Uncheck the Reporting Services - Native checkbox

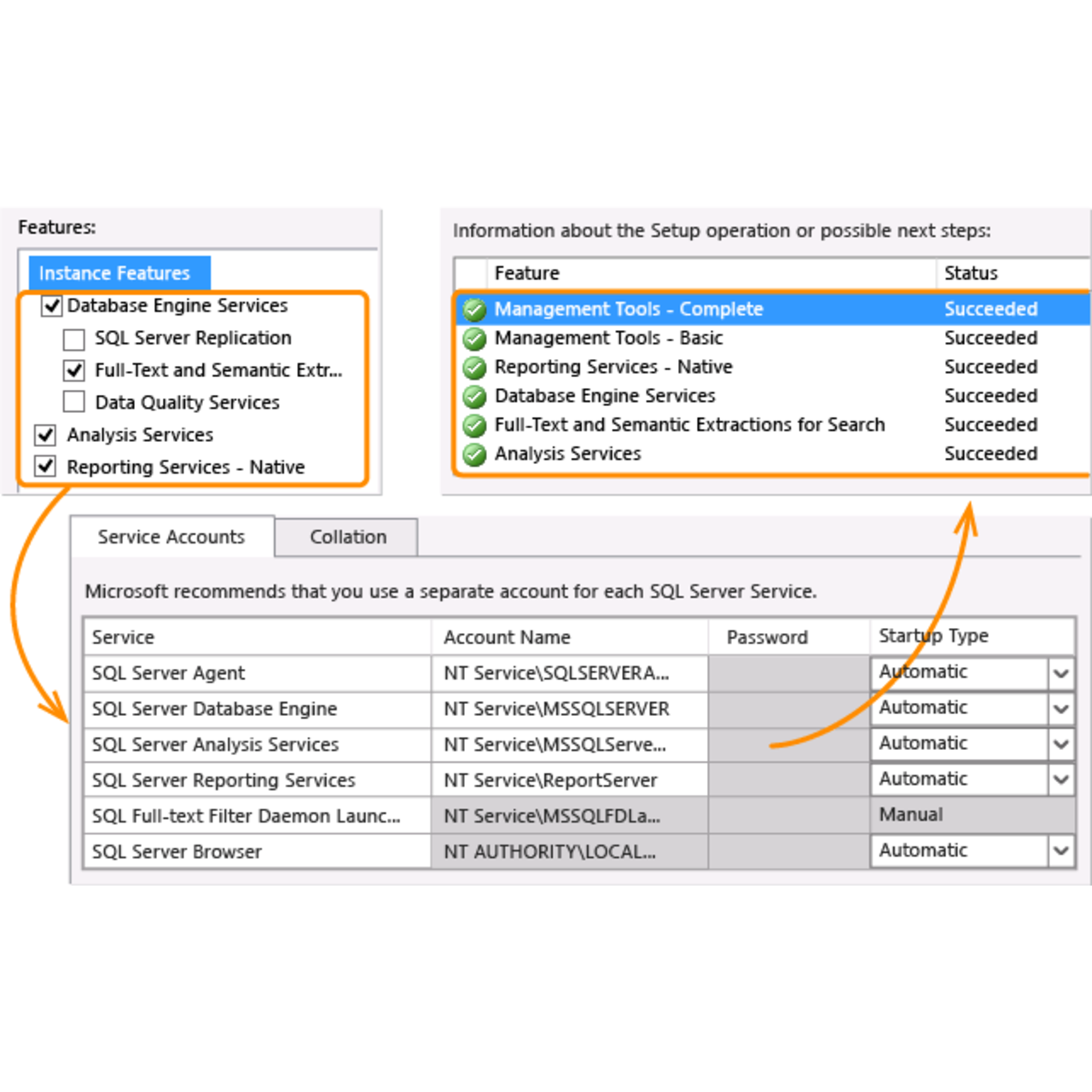click(x=45, y=467)
